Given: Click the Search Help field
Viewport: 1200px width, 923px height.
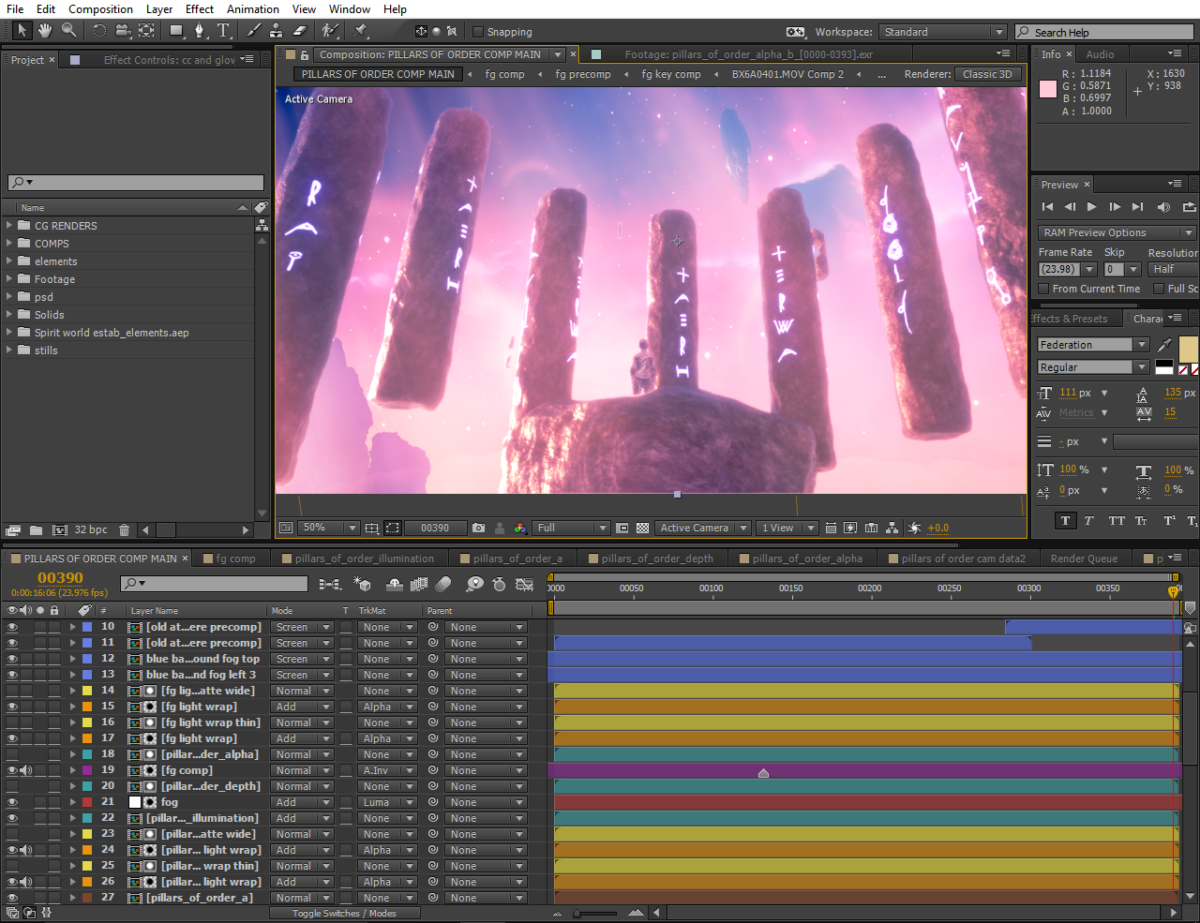Looking at the screenshot, I should (x=1106, y=32).
